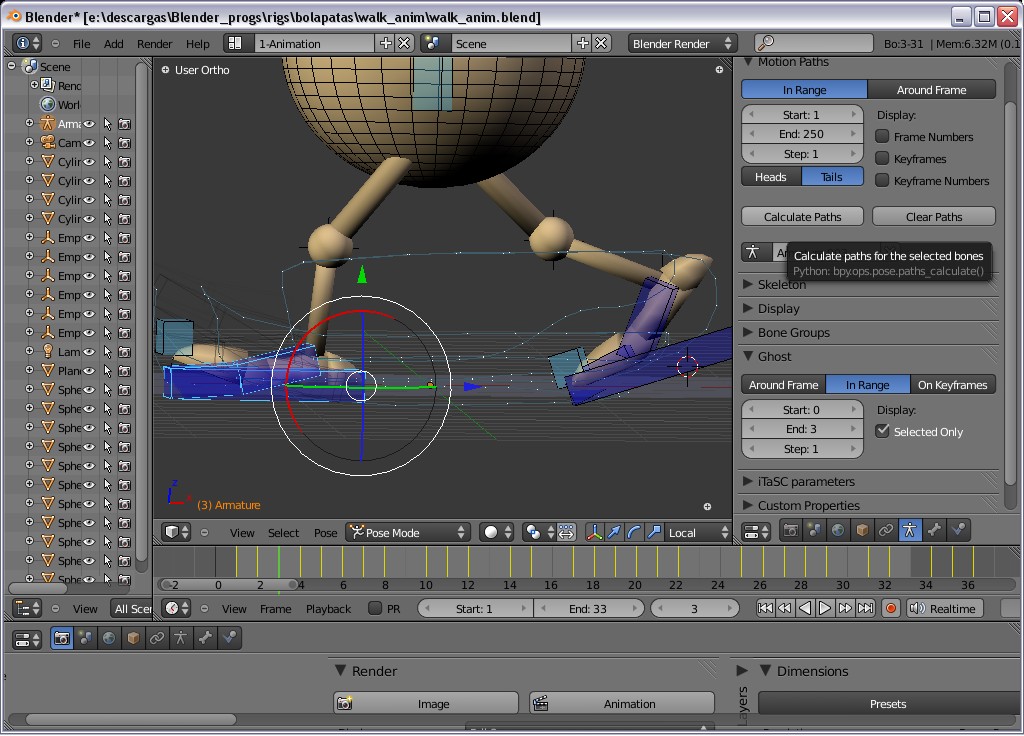Jump to next keyframe
The image size is (1024, 736).
[845, 609]
